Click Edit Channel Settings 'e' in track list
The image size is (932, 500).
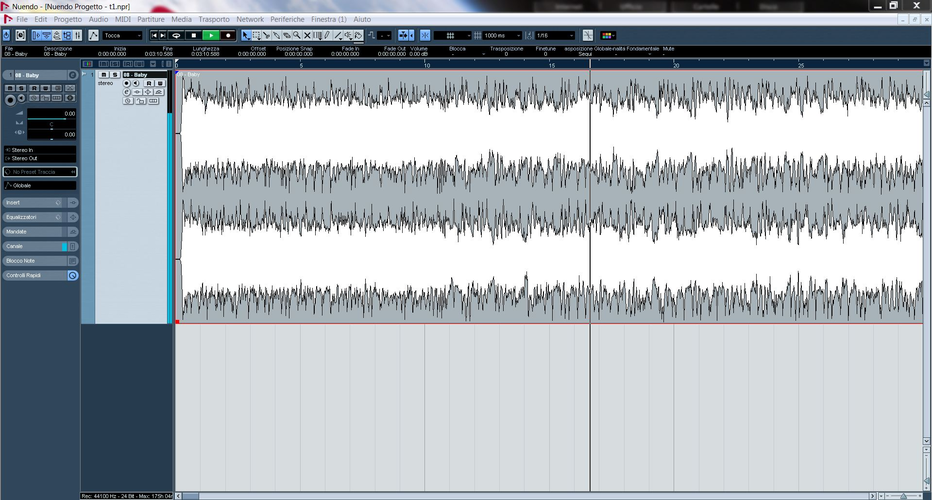(127, 92)
